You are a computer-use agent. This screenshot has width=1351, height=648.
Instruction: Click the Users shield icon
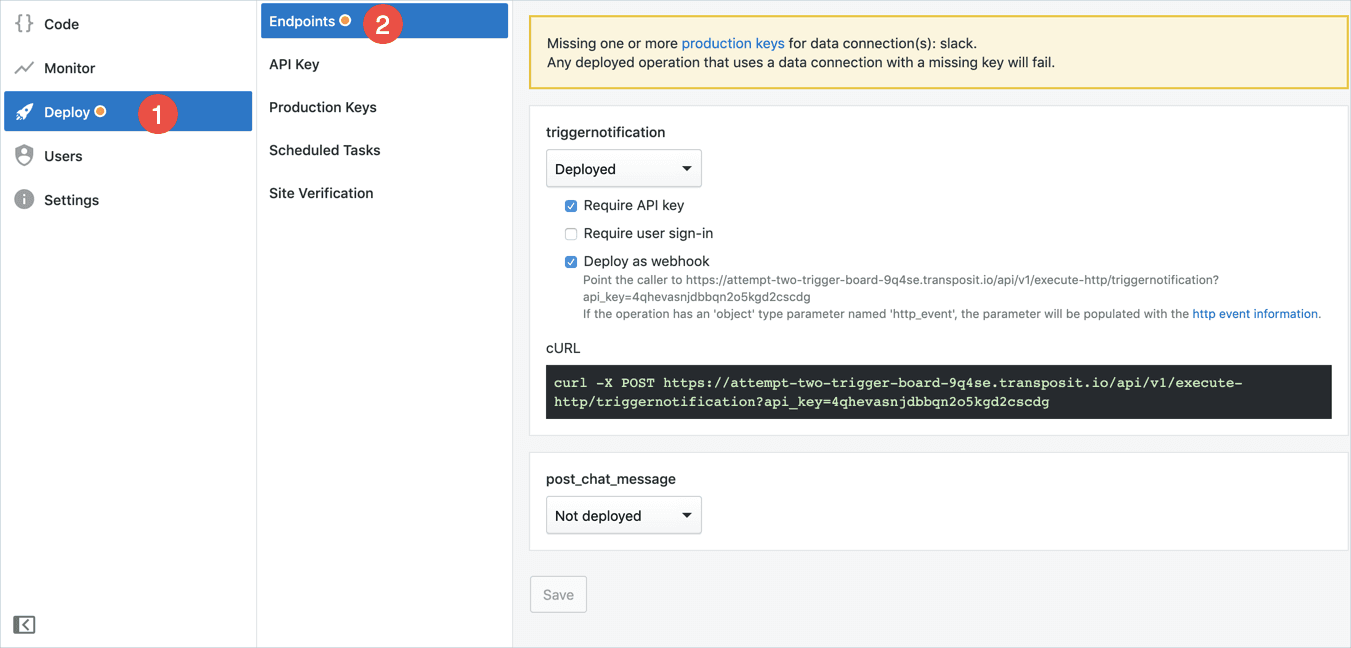(24, 156)
